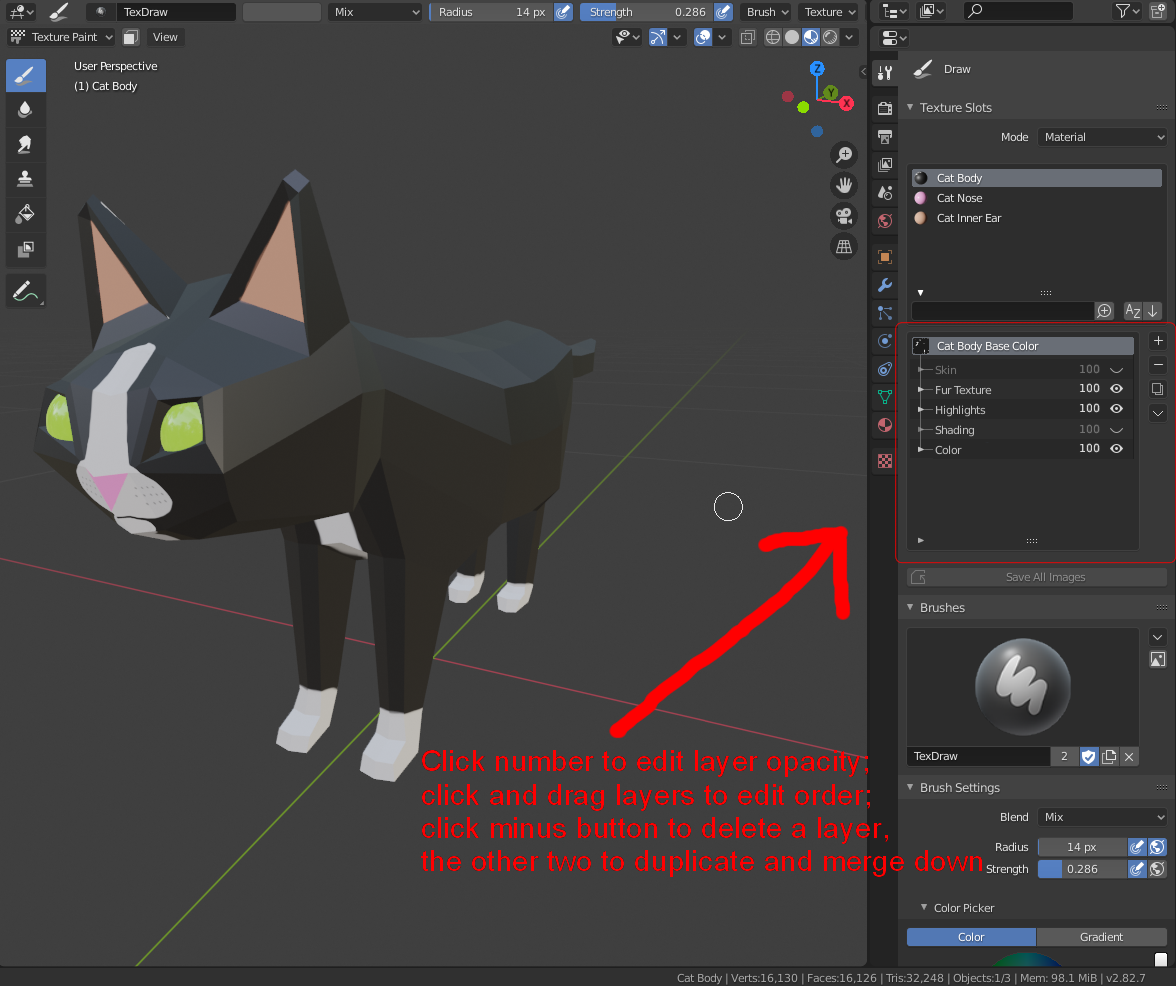Viewport: 1176px width, 986px height.
Task: Open View Layer properties tab
Action: click(885, 164)
